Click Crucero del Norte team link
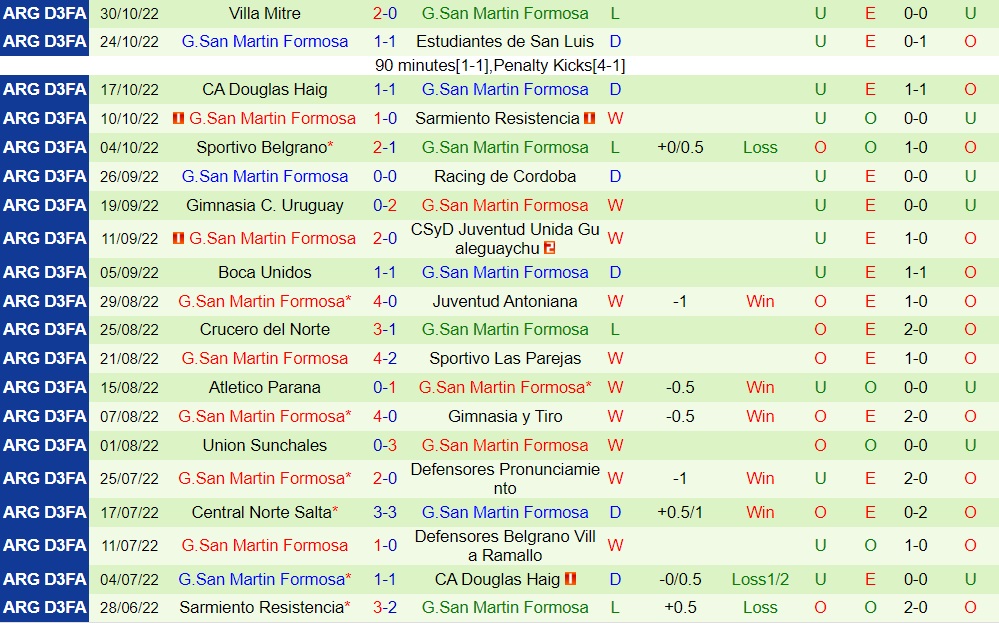This screenshot has width=999, height=623. 264,329
